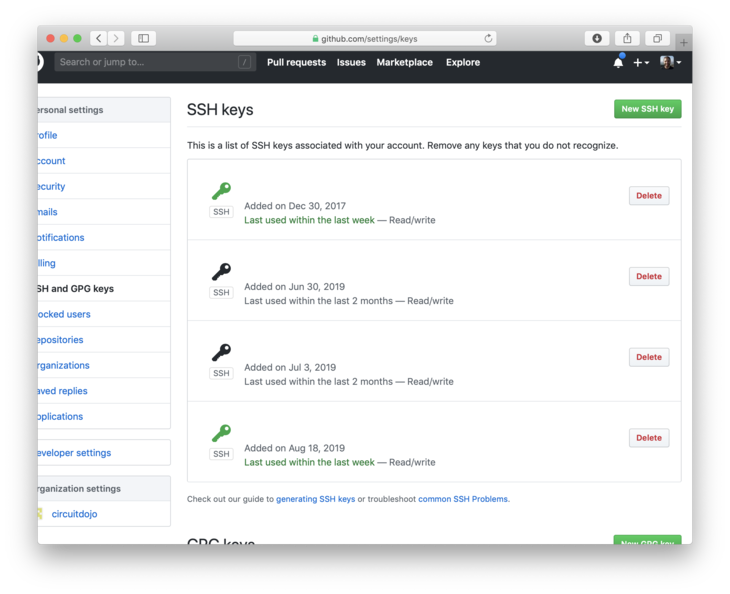Click the Safari share icon

point(627,38)
